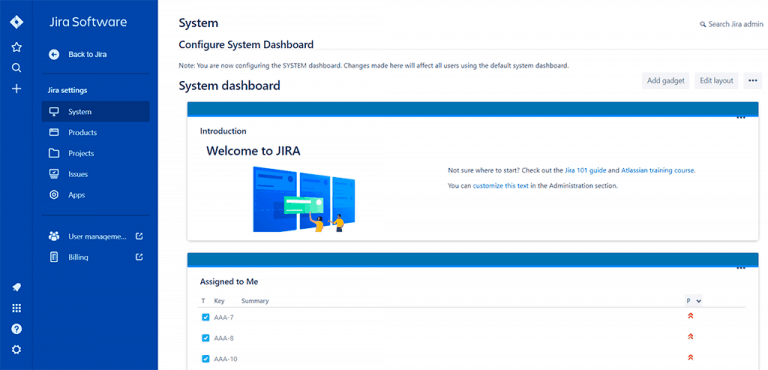
Task: Click the Back to Jira arrow icon
Action: click(x=54, y=54)
